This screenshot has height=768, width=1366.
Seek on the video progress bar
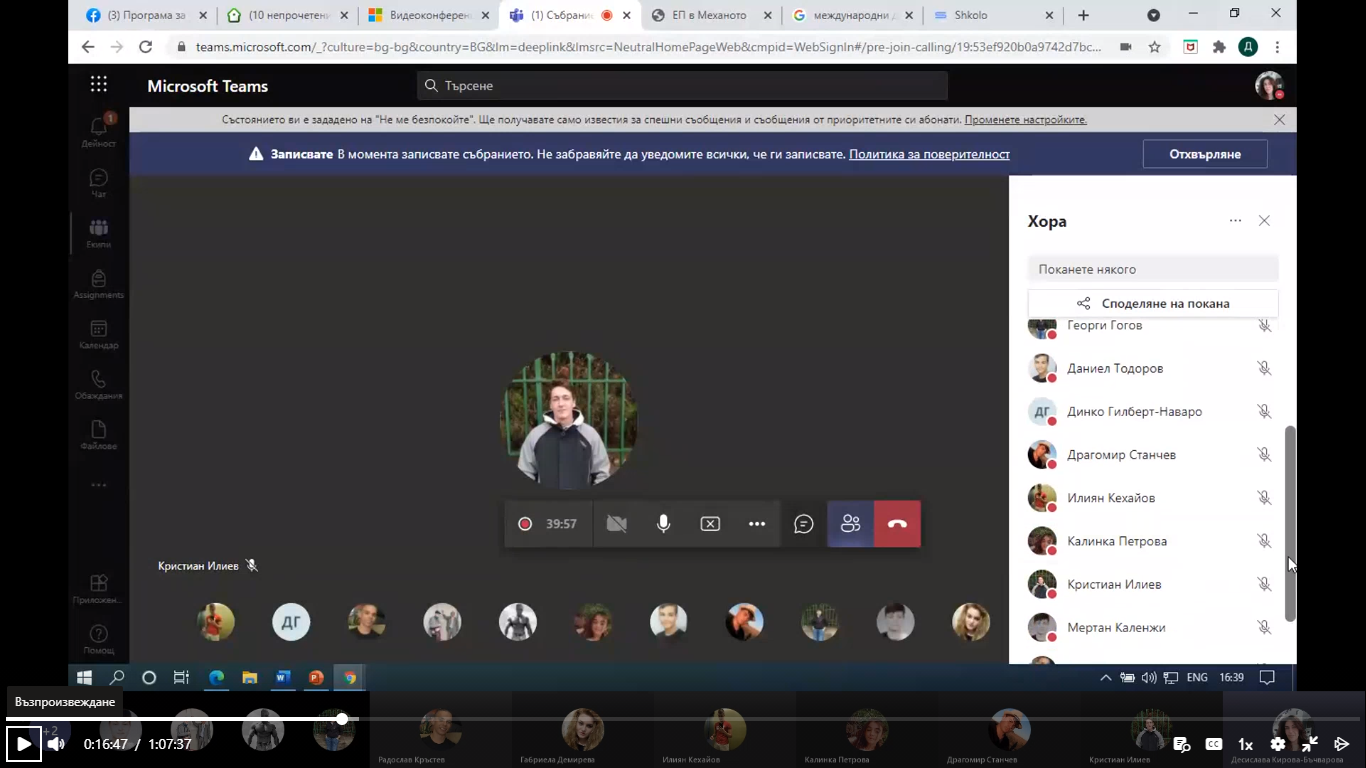click(x=683, y=719)
